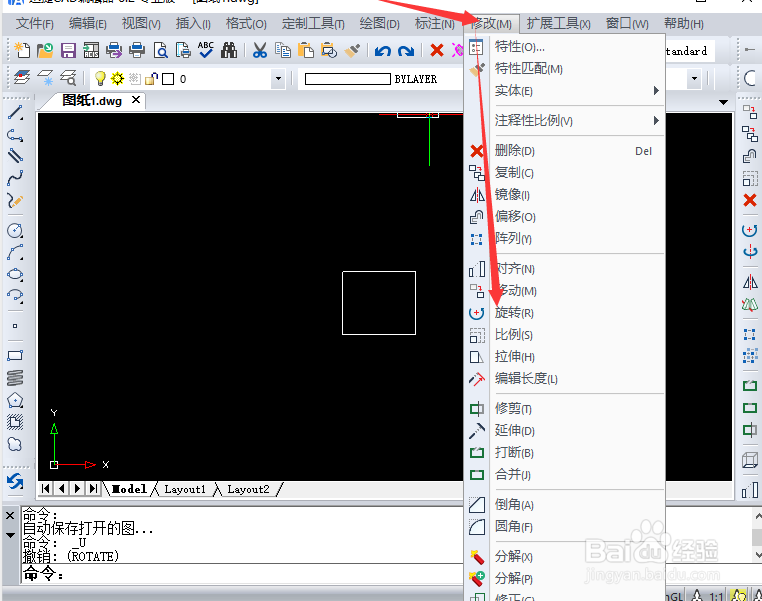This screenshot has width=762, height=601.
Task: Click the Mirror icon in right toolbar
Action: [750, 282]
